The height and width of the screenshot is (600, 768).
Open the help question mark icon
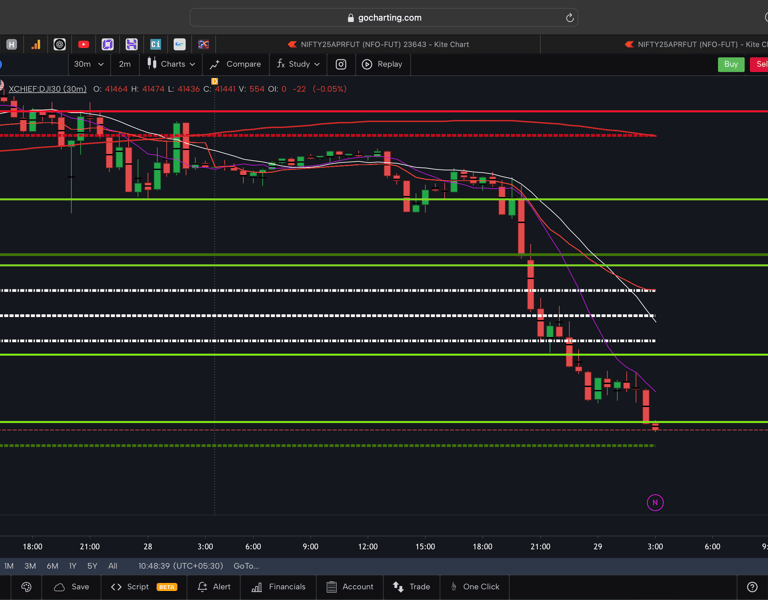click(x=752, y=587)
